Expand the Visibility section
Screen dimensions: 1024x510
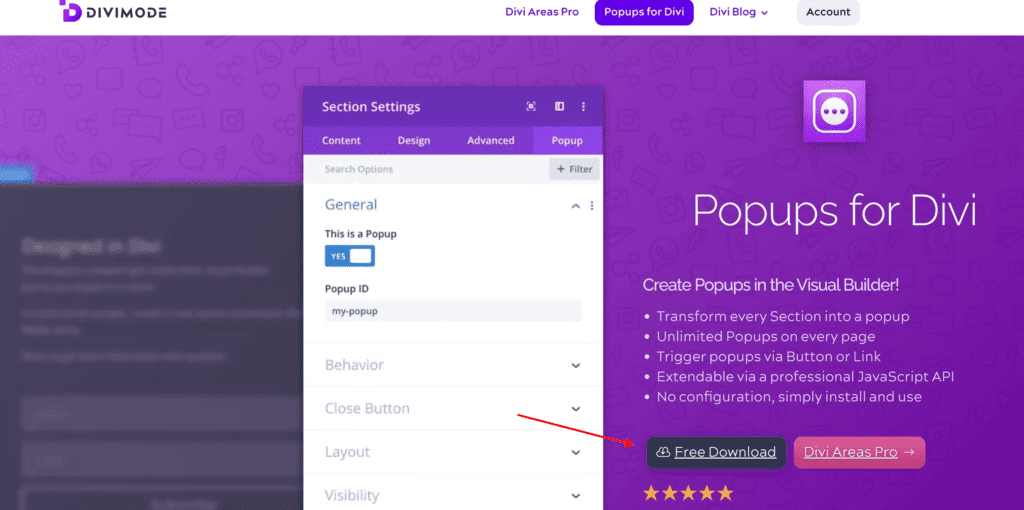453,496
